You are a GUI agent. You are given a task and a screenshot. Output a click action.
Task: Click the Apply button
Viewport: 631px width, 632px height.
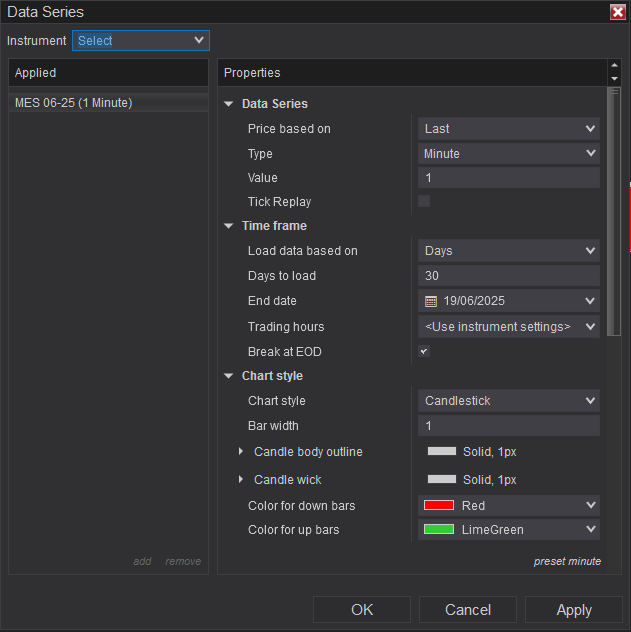pos(574,609)
